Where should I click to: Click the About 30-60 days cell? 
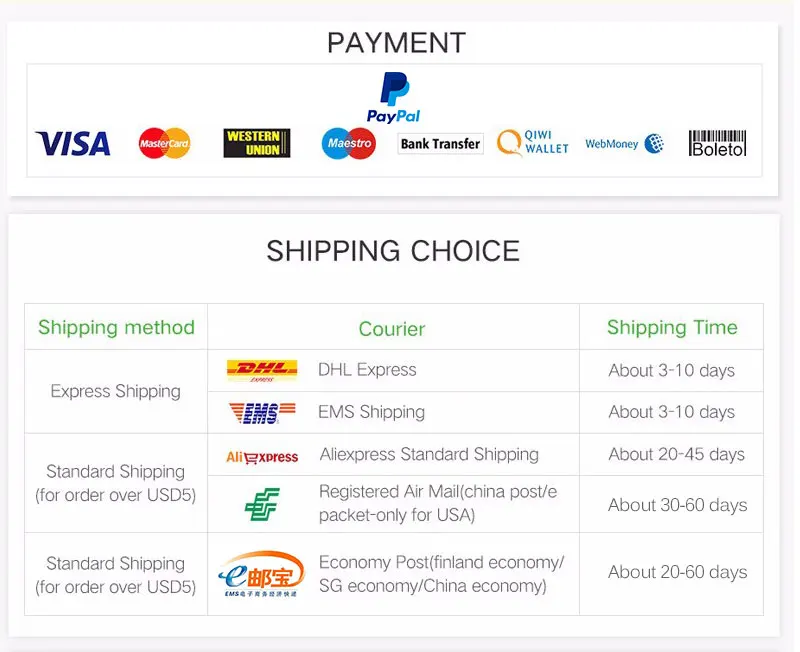671,505
